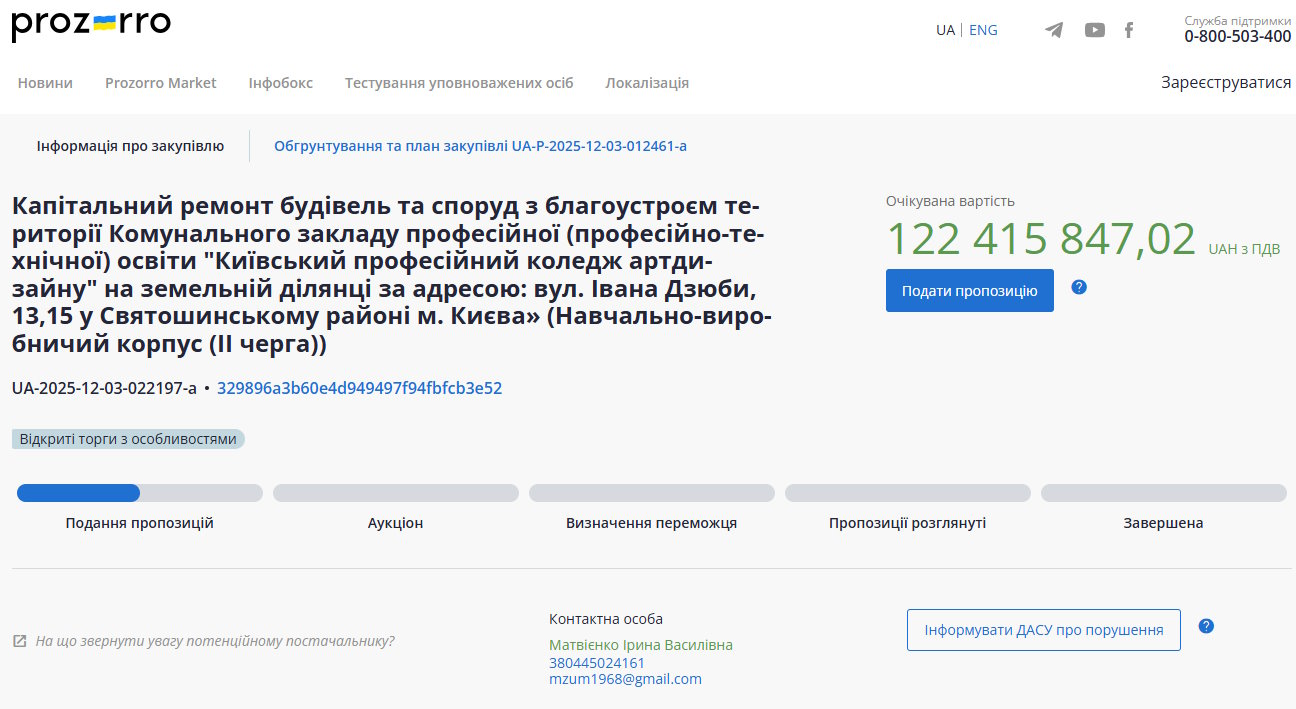The image size is (1296, 709).
Task: Open the Facebook page icon
Action: click(1129, 30)
